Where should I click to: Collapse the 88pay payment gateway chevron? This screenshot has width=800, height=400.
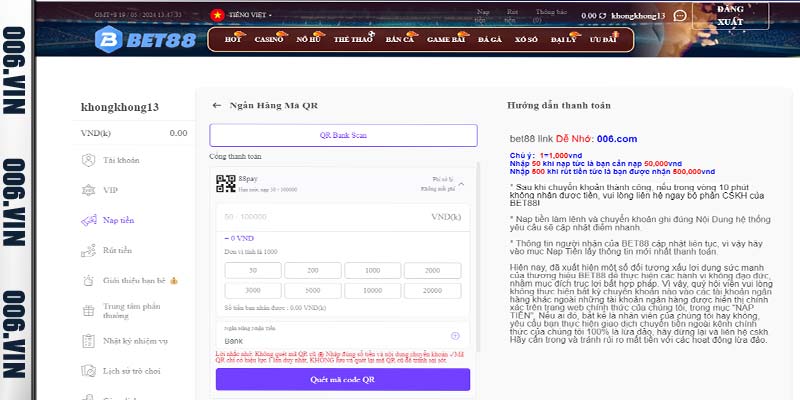[461, 184]
